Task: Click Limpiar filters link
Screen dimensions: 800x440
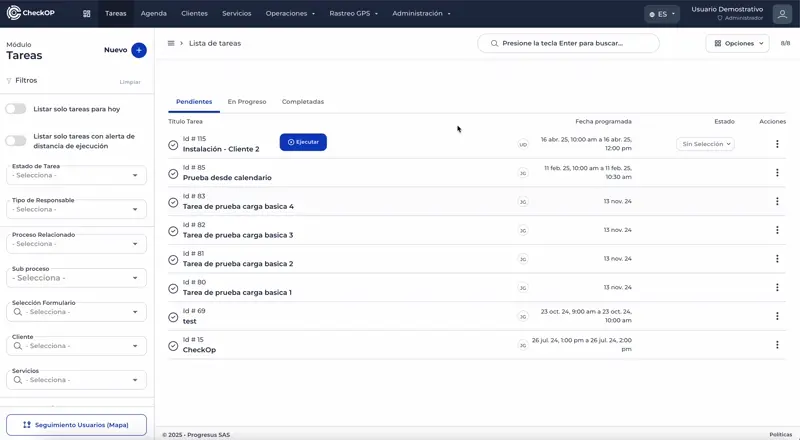Action: (x=130, y=82)
